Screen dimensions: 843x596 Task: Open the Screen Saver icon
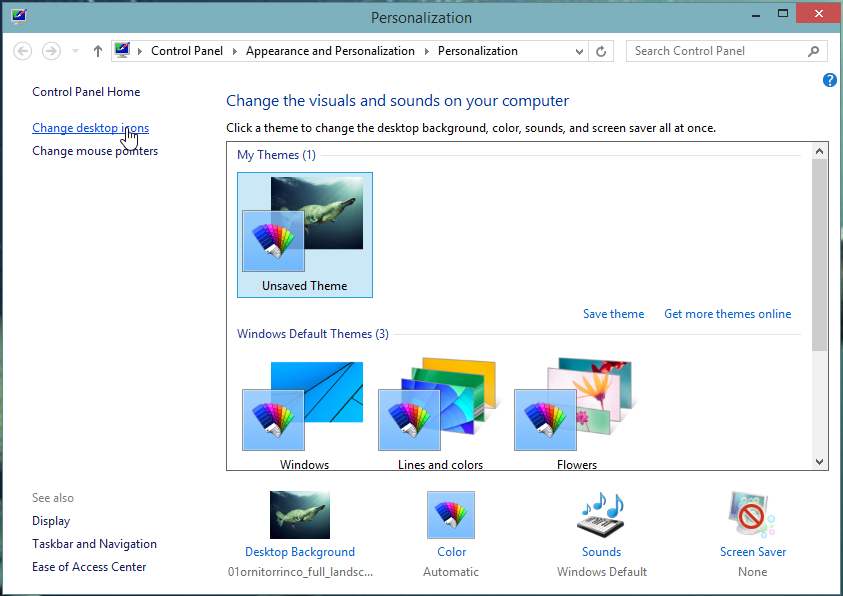click(752, 516)
